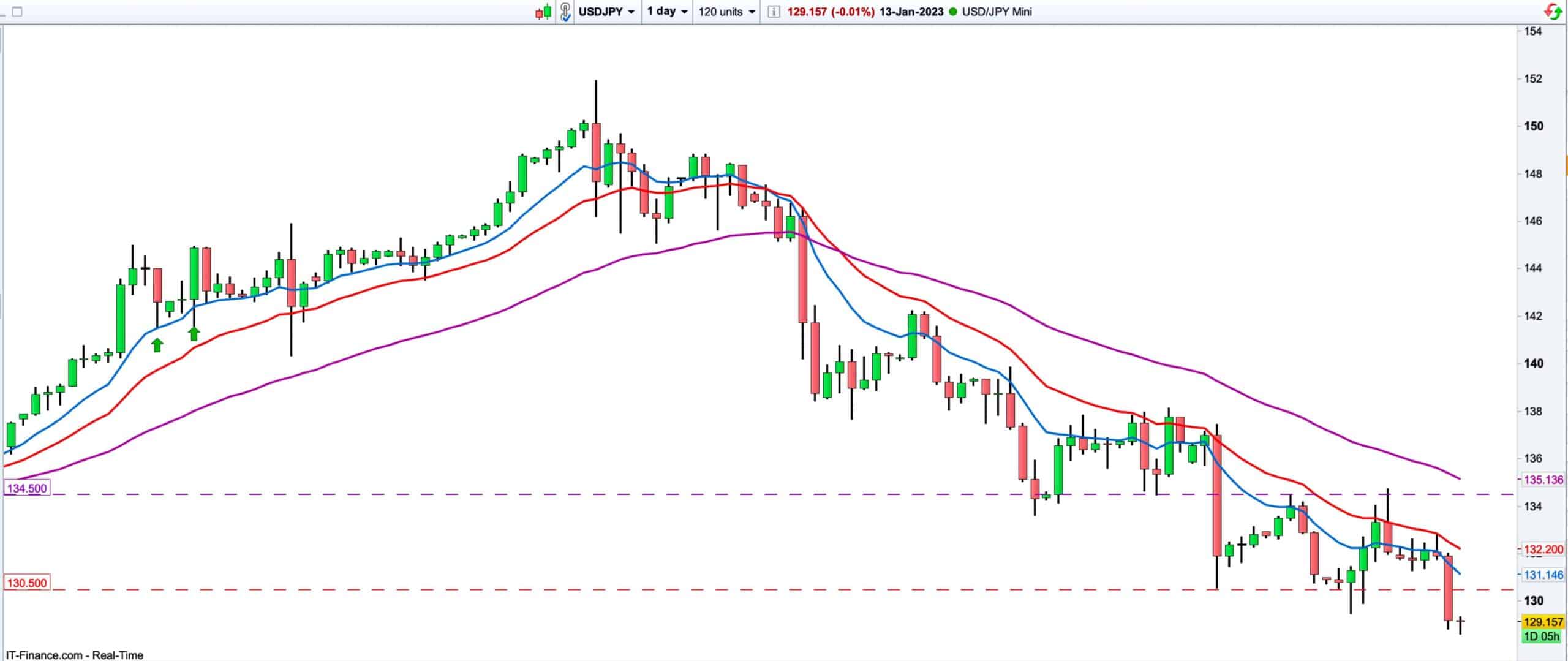Click the second green up-arrow signal marker

(x=194, y=333)
